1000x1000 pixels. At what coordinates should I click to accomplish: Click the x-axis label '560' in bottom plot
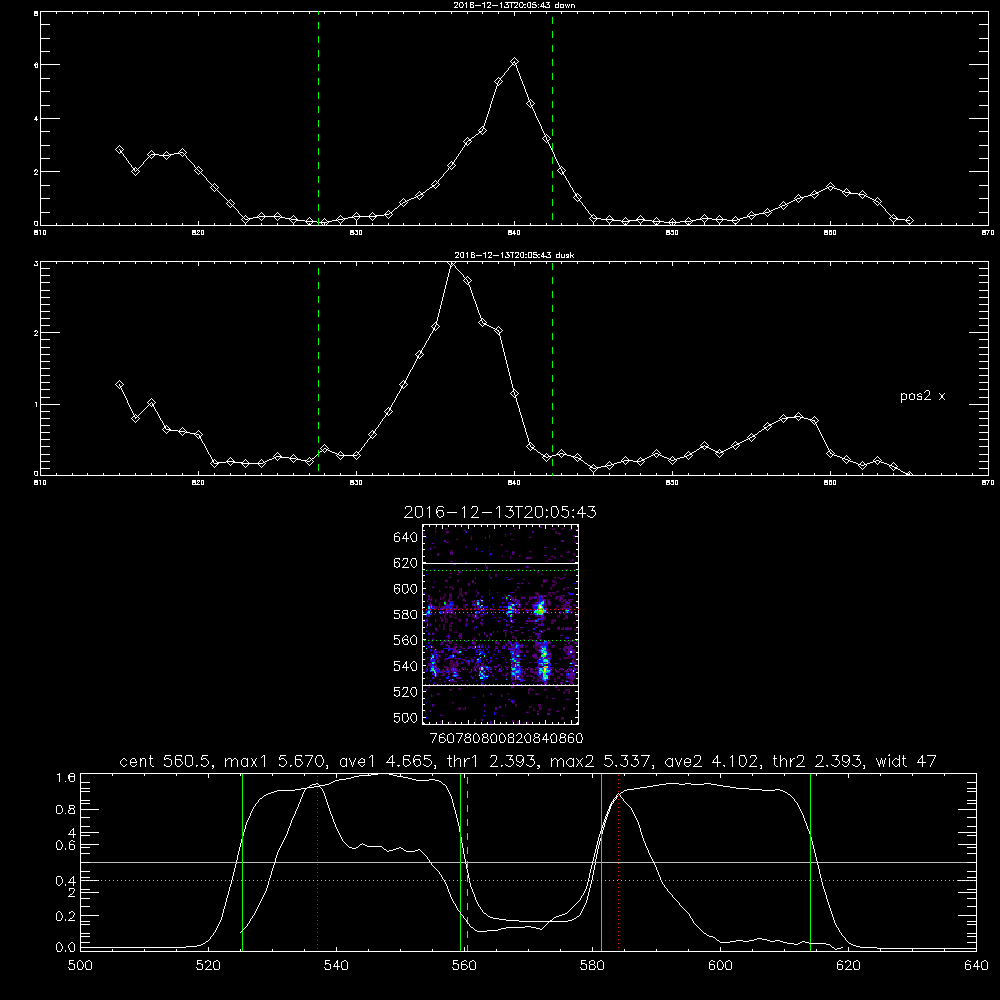tap(464, 966)
